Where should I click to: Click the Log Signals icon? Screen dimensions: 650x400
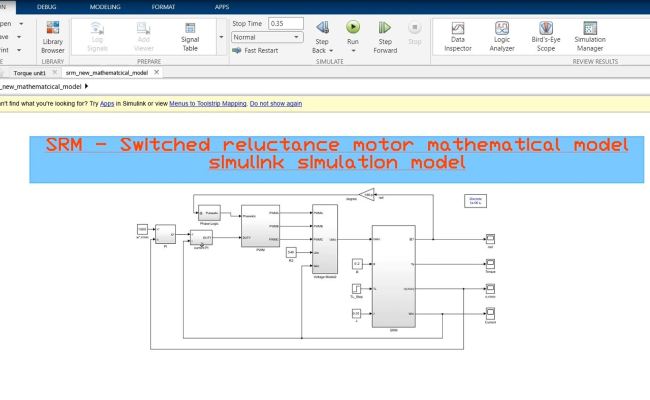[97, 36]
